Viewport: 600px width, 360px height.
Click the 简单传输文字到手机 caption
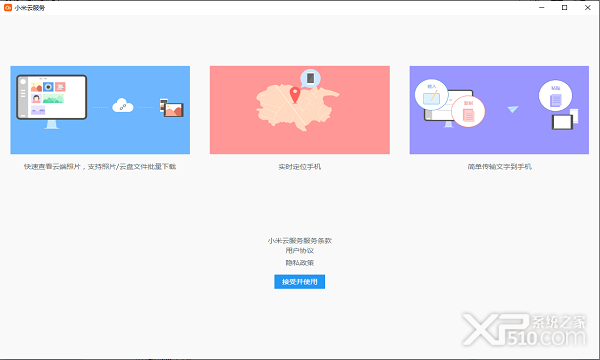coord(499,166)
